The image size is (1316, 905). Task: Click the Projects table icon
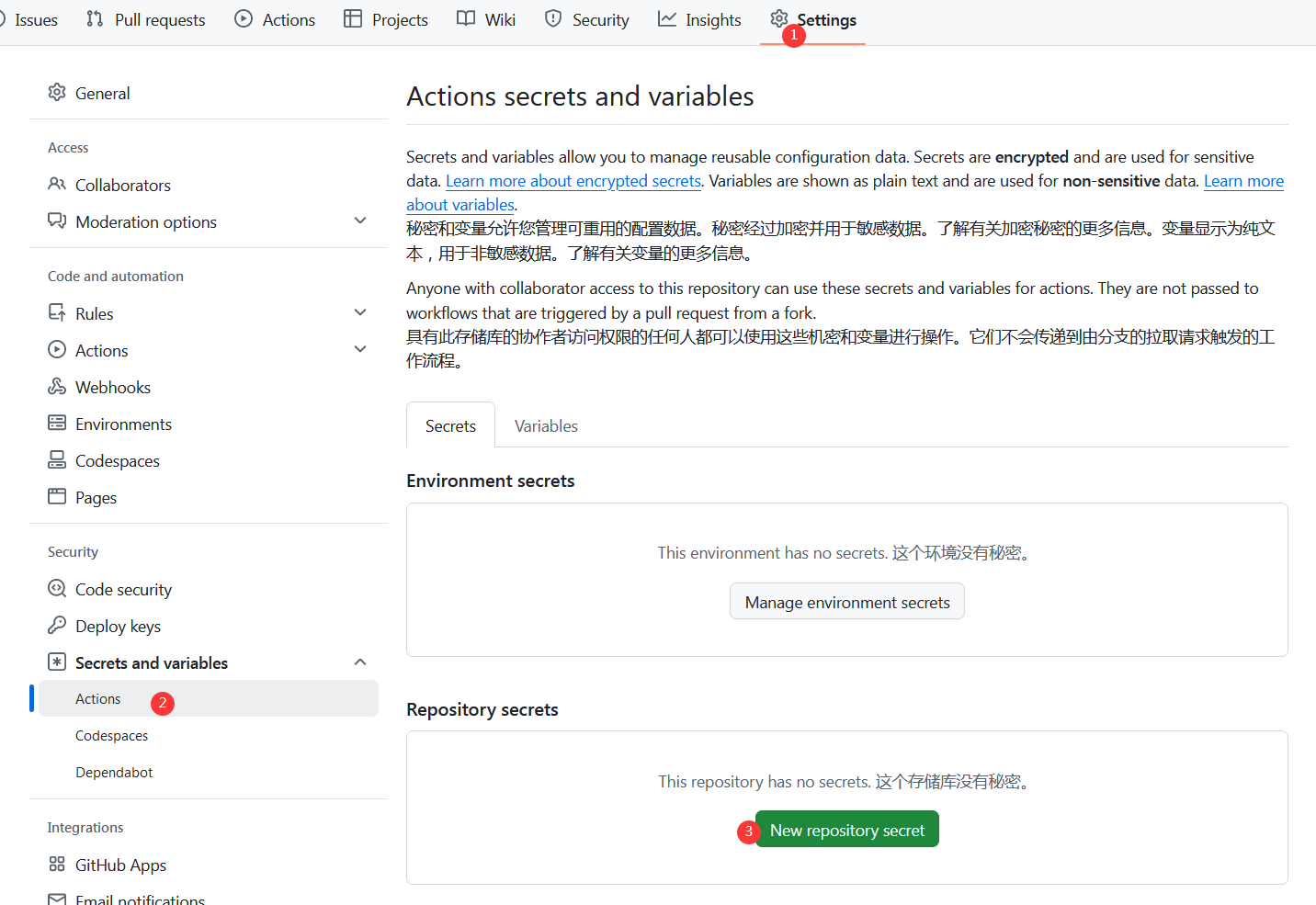tap(353, 18)
